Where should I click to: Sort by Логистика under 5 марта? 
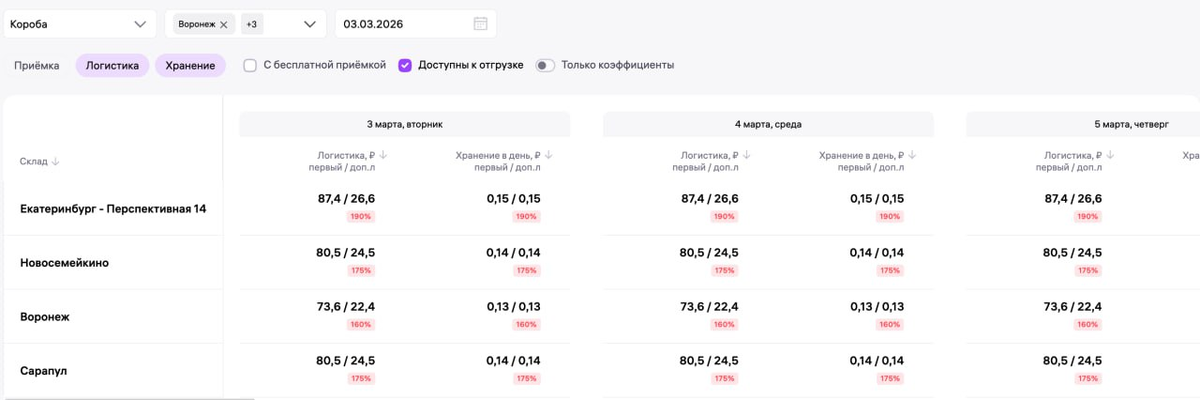(1111, 155)
